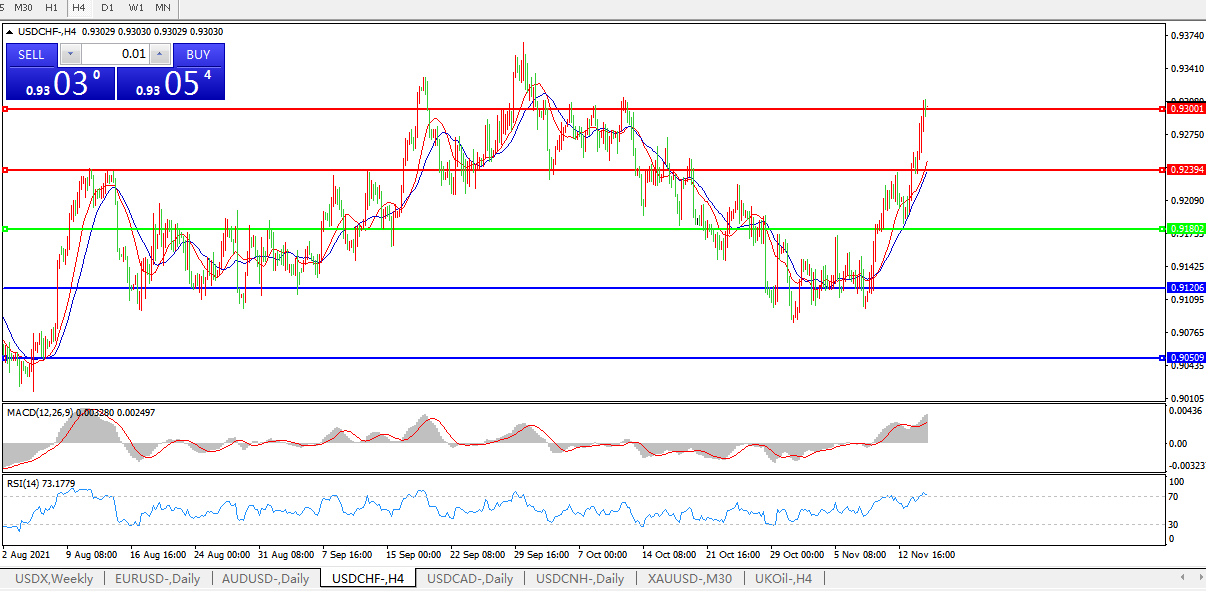
Task: Switch to XAUUSD-,M30 chart tab
Action: point(689,579)
